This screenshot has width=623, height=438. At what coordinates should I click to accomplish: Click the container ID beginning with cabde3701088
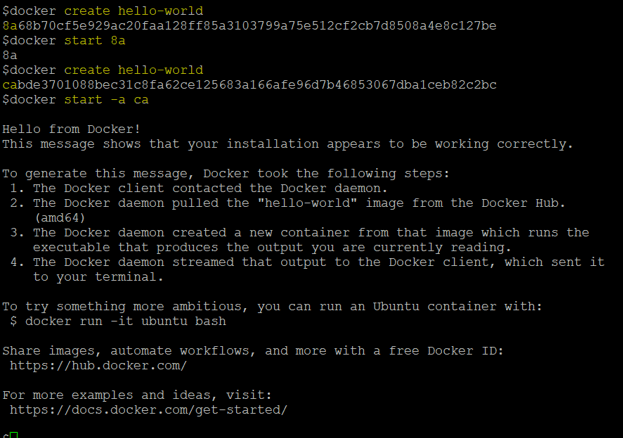[x=249, y=85]
